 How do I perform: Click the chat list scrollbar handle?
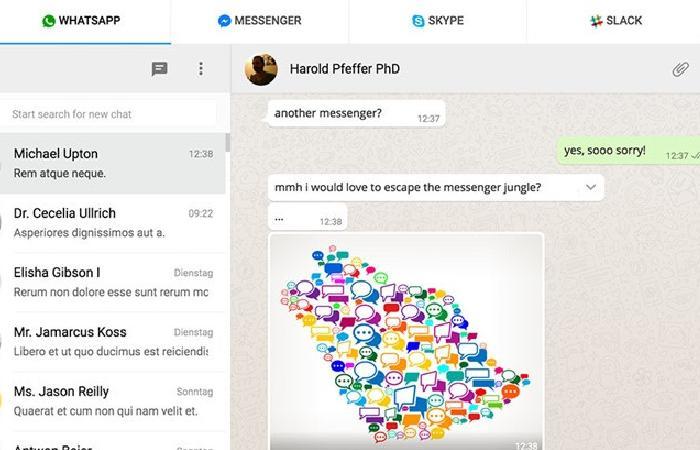(x=228, y=143)
